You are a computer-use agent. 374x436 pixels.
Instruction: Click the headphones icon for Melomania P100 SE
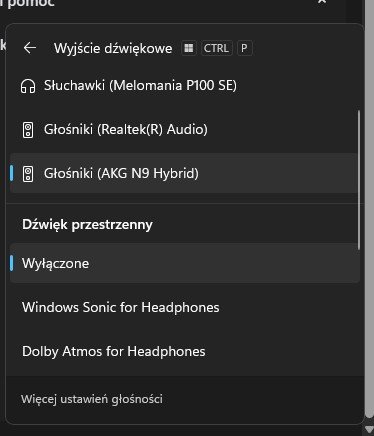pos(28,86)
